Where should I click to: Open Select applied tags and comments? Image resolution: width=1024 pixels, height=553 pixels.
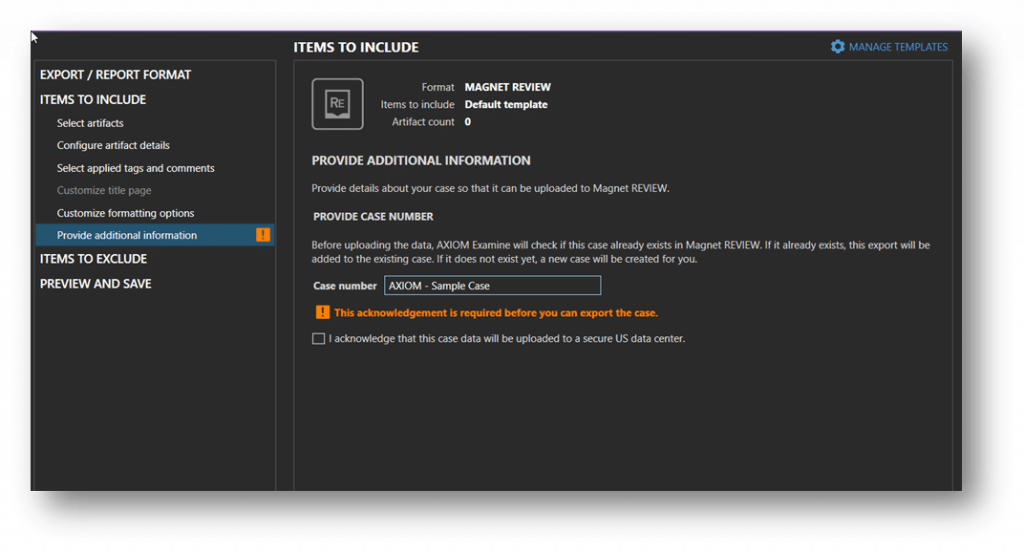[136, 168]
